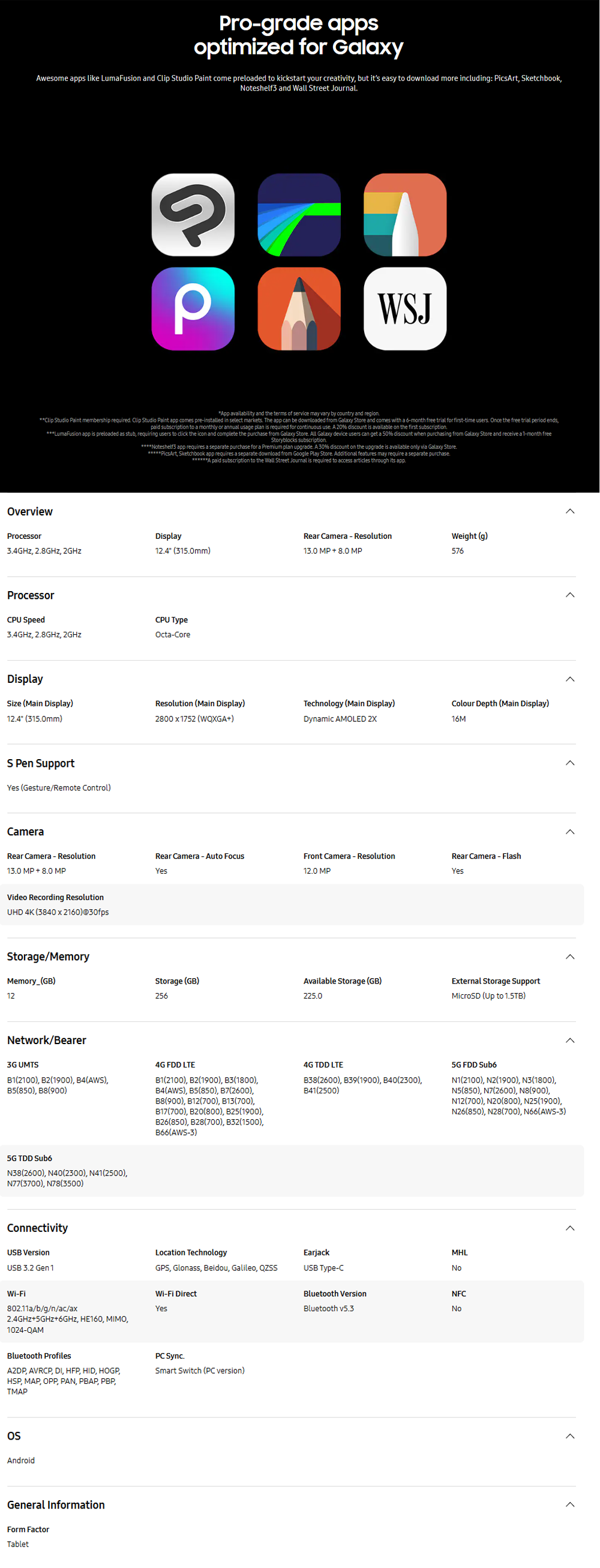The image size is (600, 1568).
Task: Click the Overview section heading
Action: tap(30, 512)
